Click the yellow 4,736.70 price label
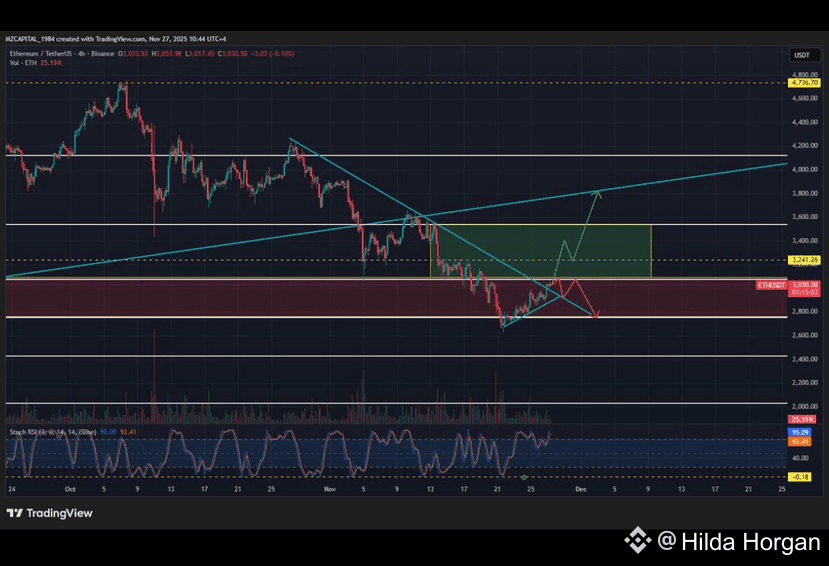Screen dimensions: 829x566 click(x=804, y=82)
